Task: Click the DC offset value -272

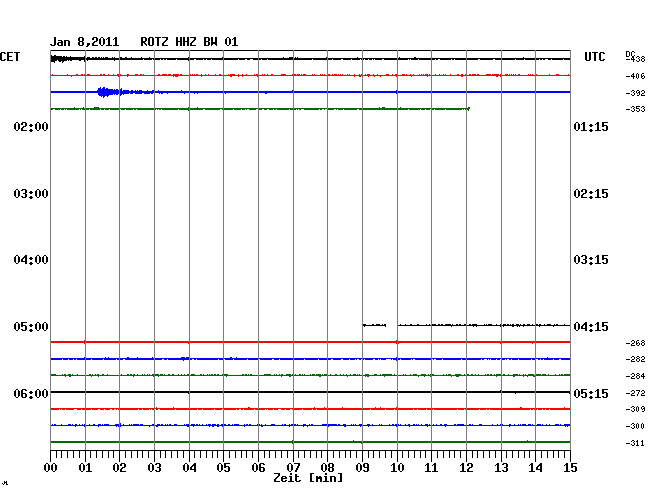Action: 635,393
